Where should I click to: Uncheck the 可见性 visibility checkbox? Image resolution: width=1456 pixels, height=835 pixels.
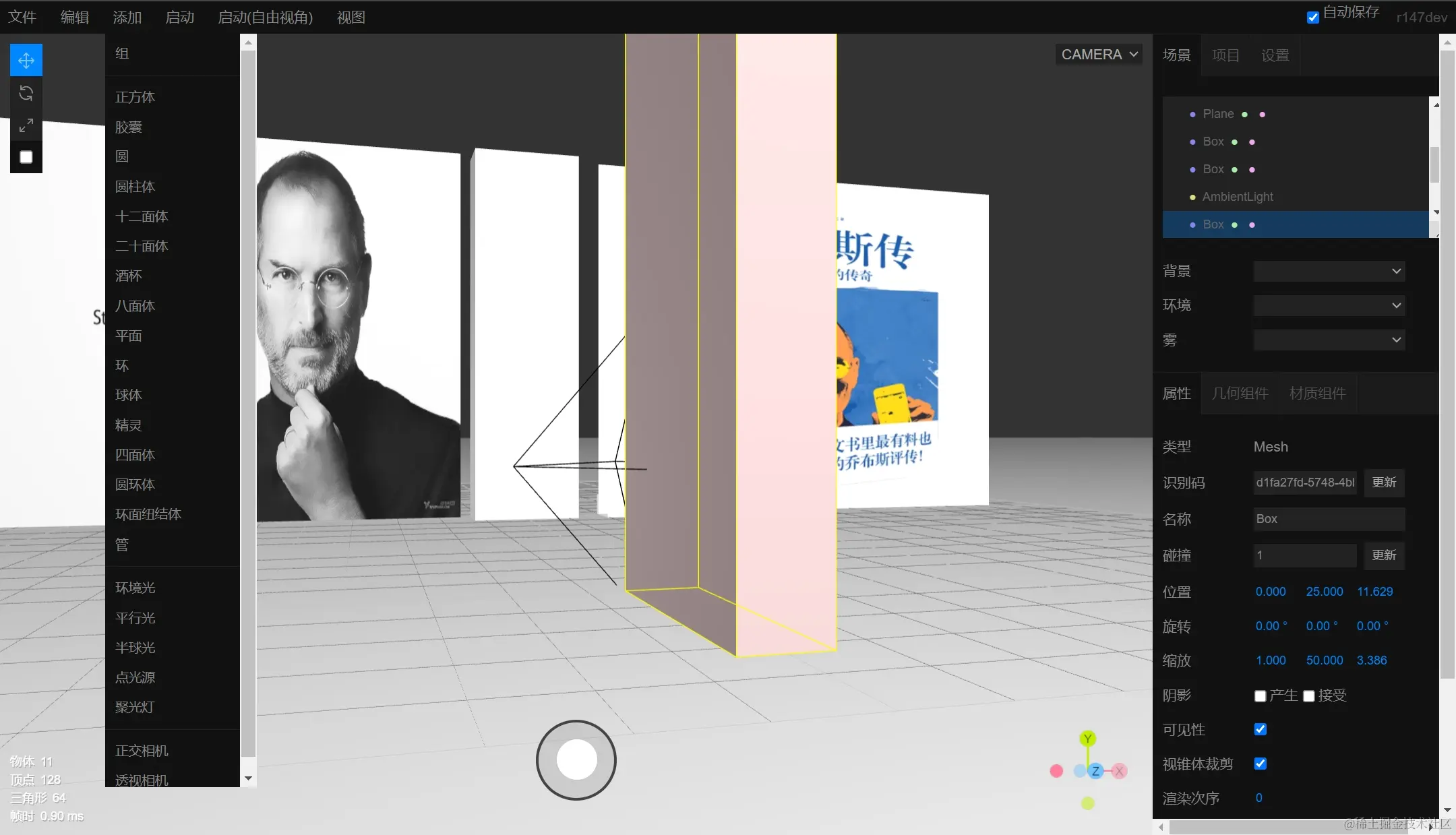pos(1260,729)
